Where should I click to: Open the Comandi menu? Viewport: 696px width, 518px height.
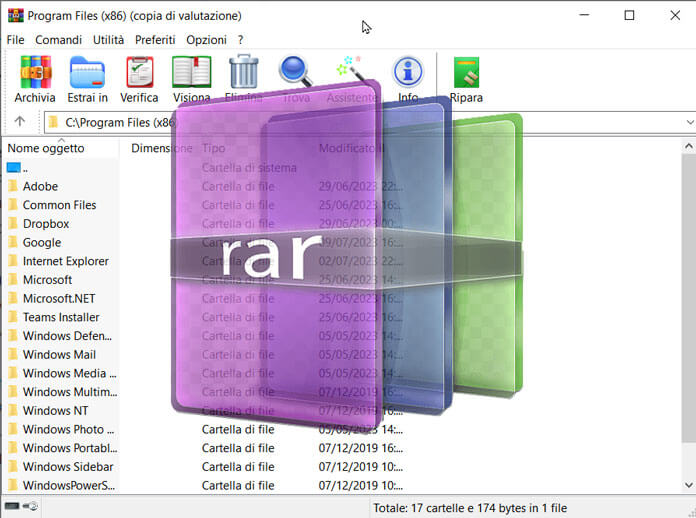click(x=59, y=40)
